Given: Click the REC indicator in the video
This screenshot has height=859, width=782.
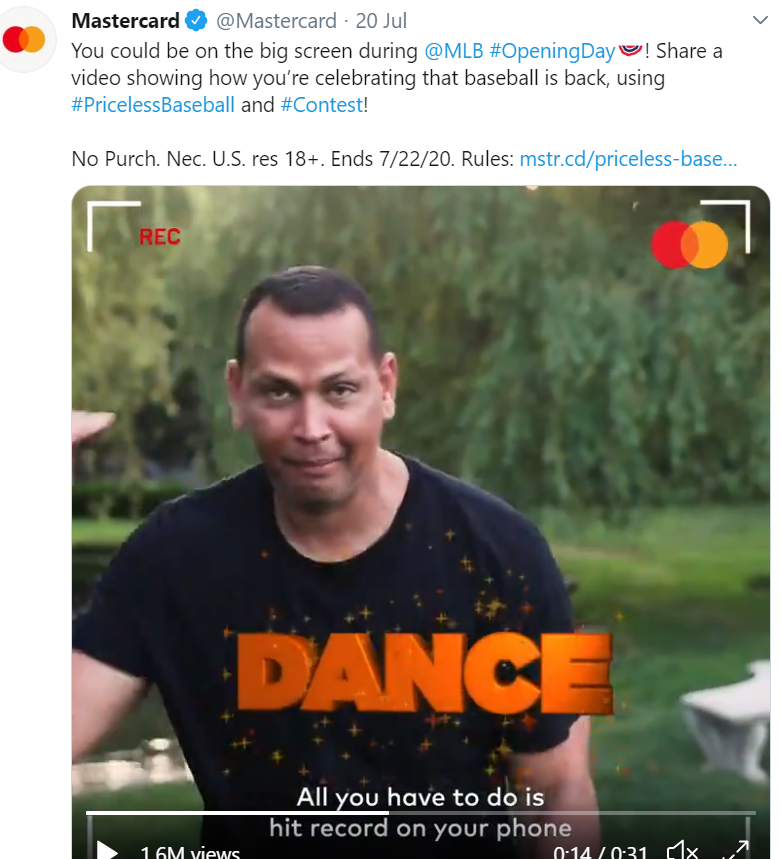Looking at the screenshot, I should pyautogui.click(x=159, y=237).
